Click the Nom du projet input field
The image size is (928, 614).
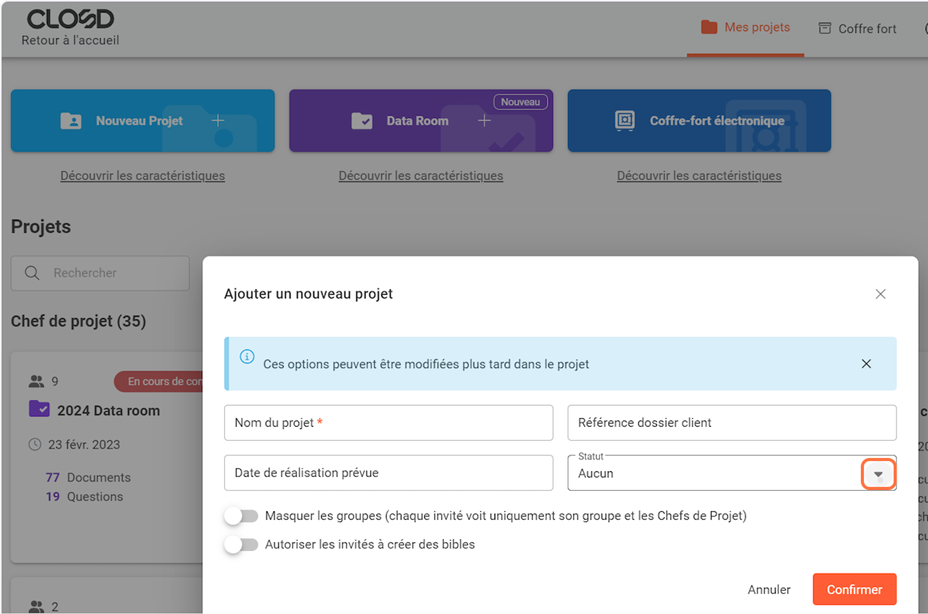pos(388,423)
